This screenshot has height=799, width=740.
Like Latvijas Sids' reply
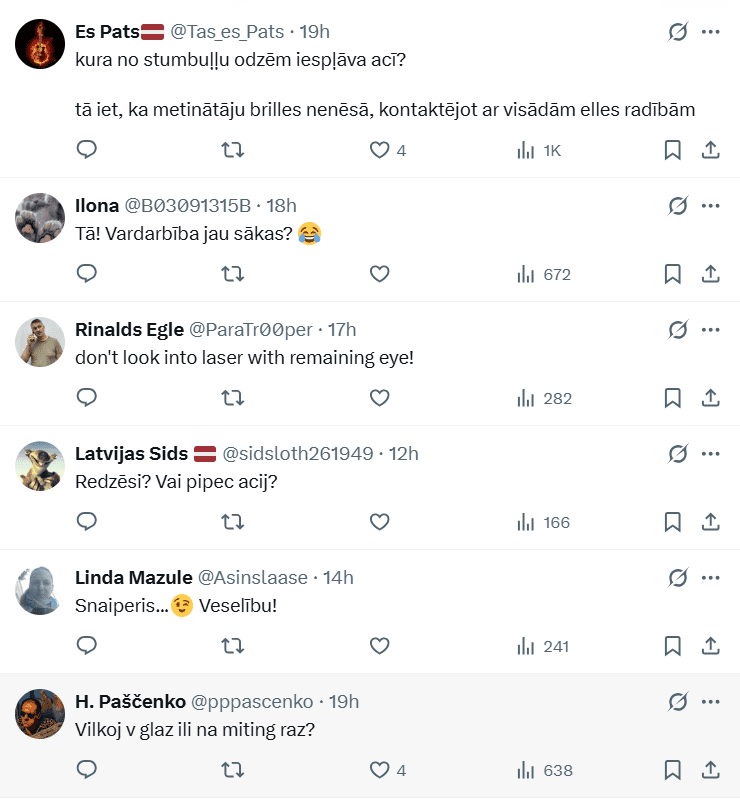pos(379,522)
